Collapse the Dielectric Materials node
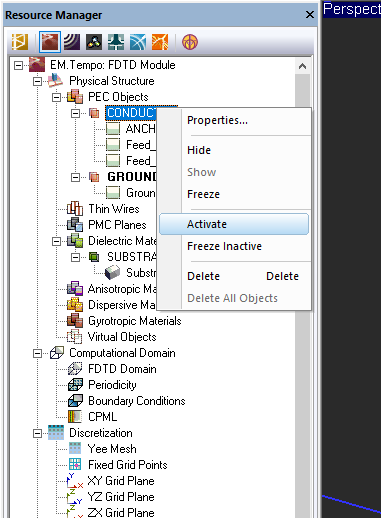This screenshot has height=518, width=381. (57, 241)
